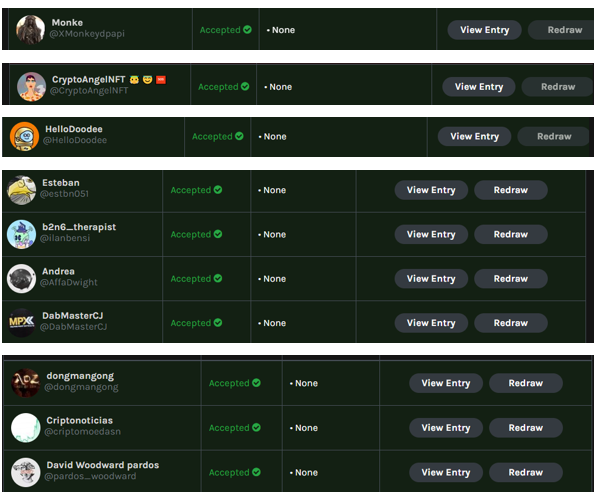View Entry for Andrea

pyautogui.click(x=431, y=278)
